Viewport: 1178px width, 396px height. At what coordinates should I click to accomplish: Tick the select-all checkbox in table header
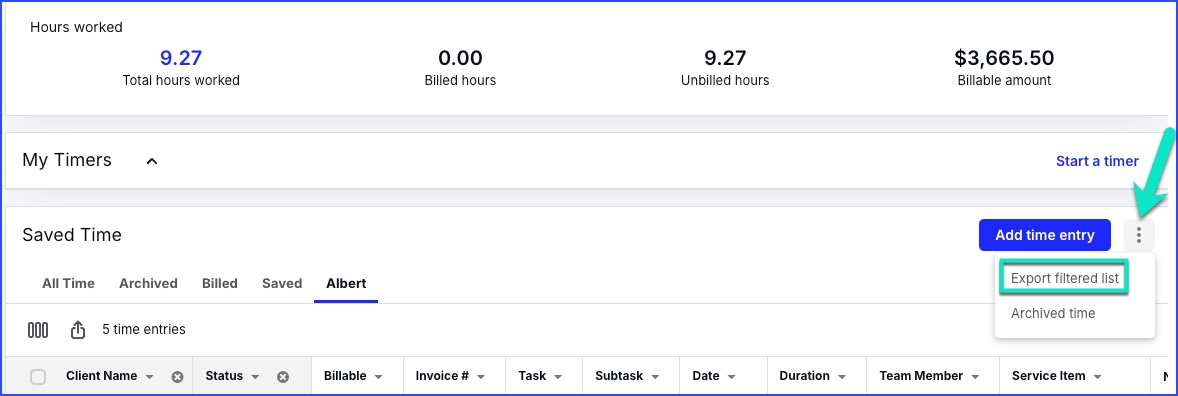(x=38, y=376)
